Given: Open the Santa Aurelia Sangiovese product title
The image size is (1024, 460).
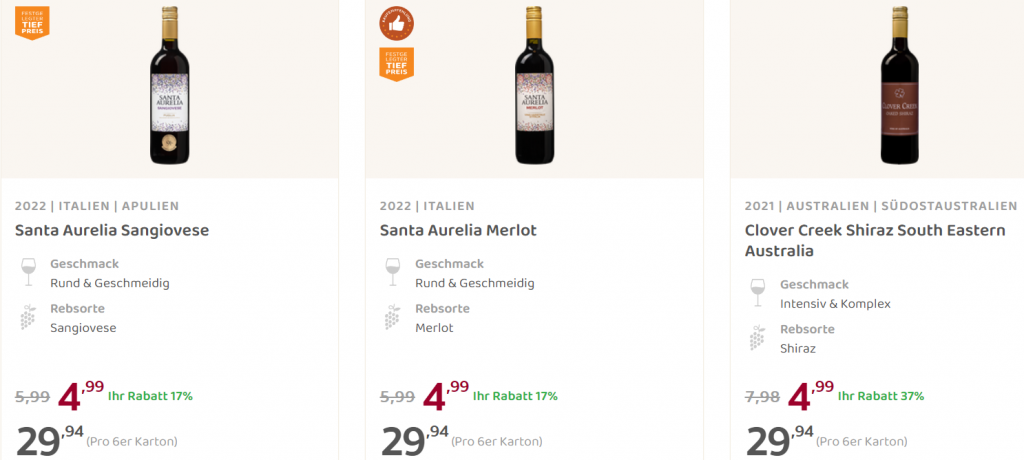Looking at the screenshot, I should pyautogui.click(x=111, y=230).
